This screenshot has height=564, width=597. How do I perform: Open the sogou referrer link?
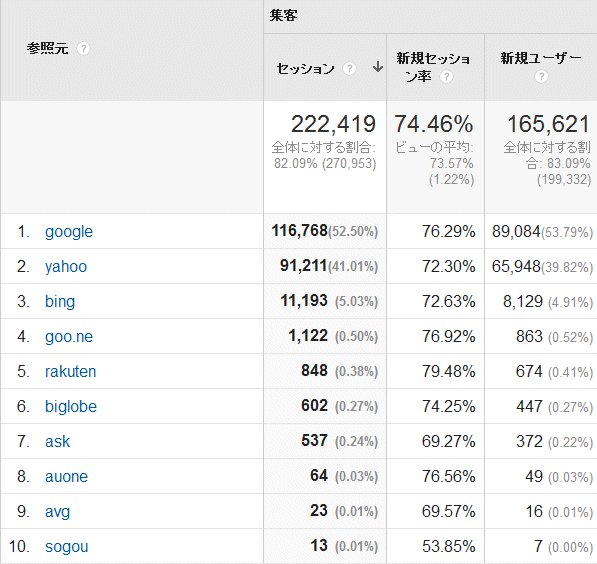(x=67, y=547)
